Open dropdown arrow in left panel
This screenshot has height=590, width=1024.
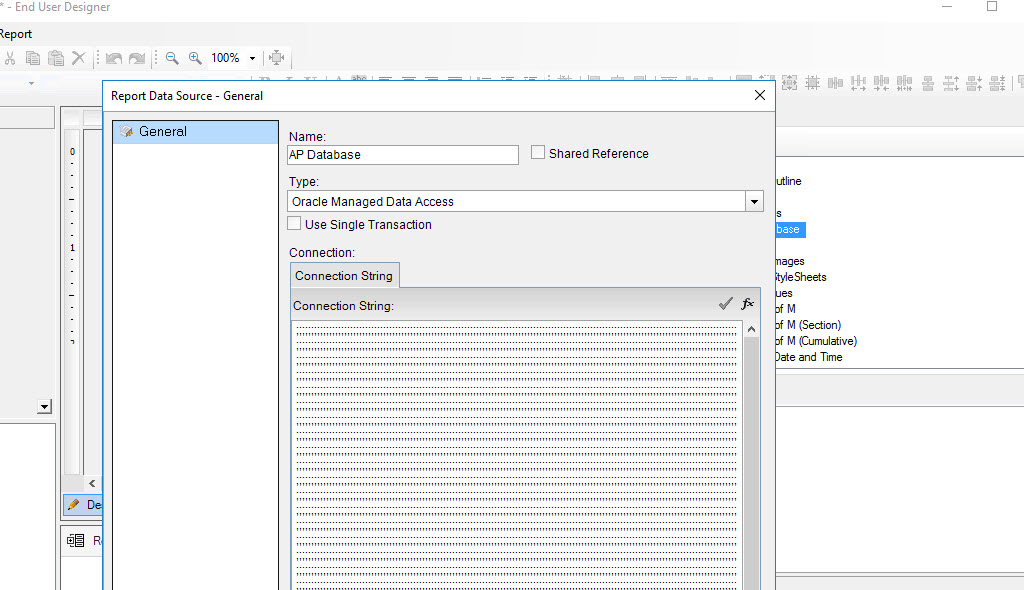44,407
